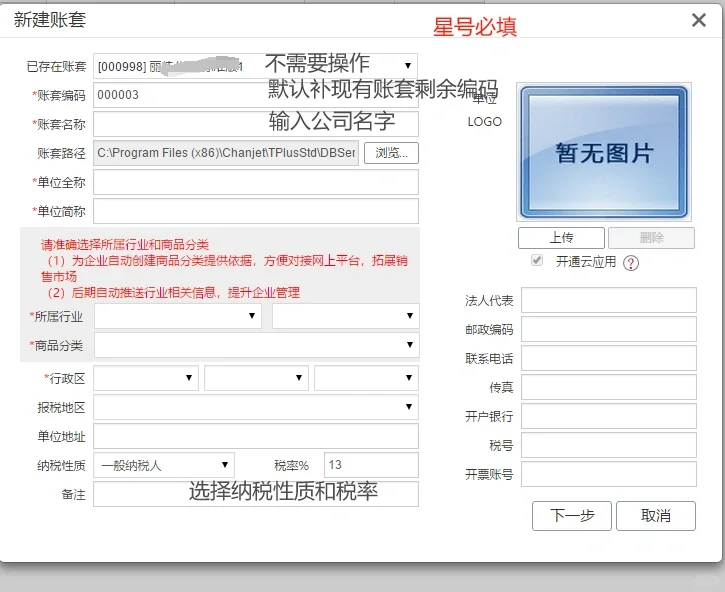Click the 暂无图片 logo placeholder
The height and width of the screenshot is (592, 725).
[x=604, y=152]
